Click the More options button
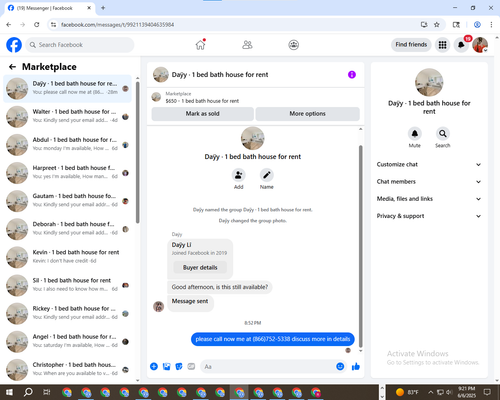 click(x=307, y=114)
